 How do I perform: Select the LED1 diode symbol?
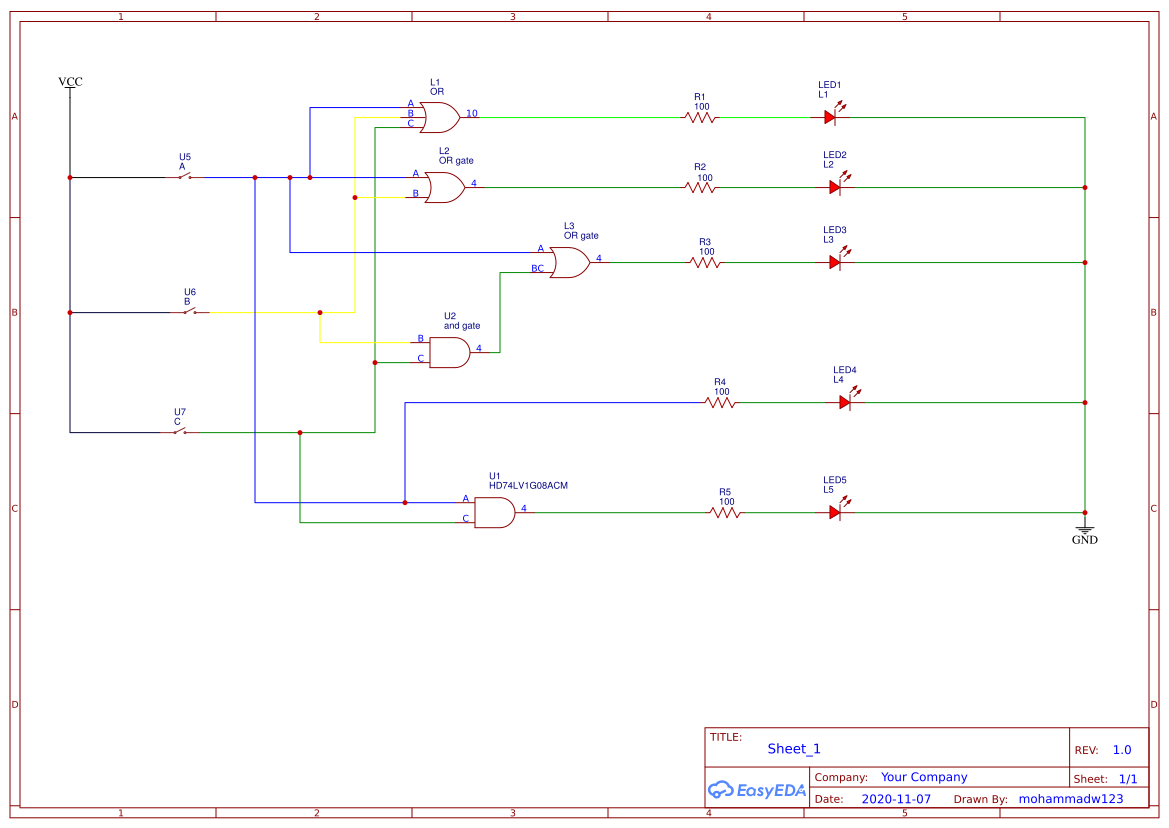pos(830,117)
